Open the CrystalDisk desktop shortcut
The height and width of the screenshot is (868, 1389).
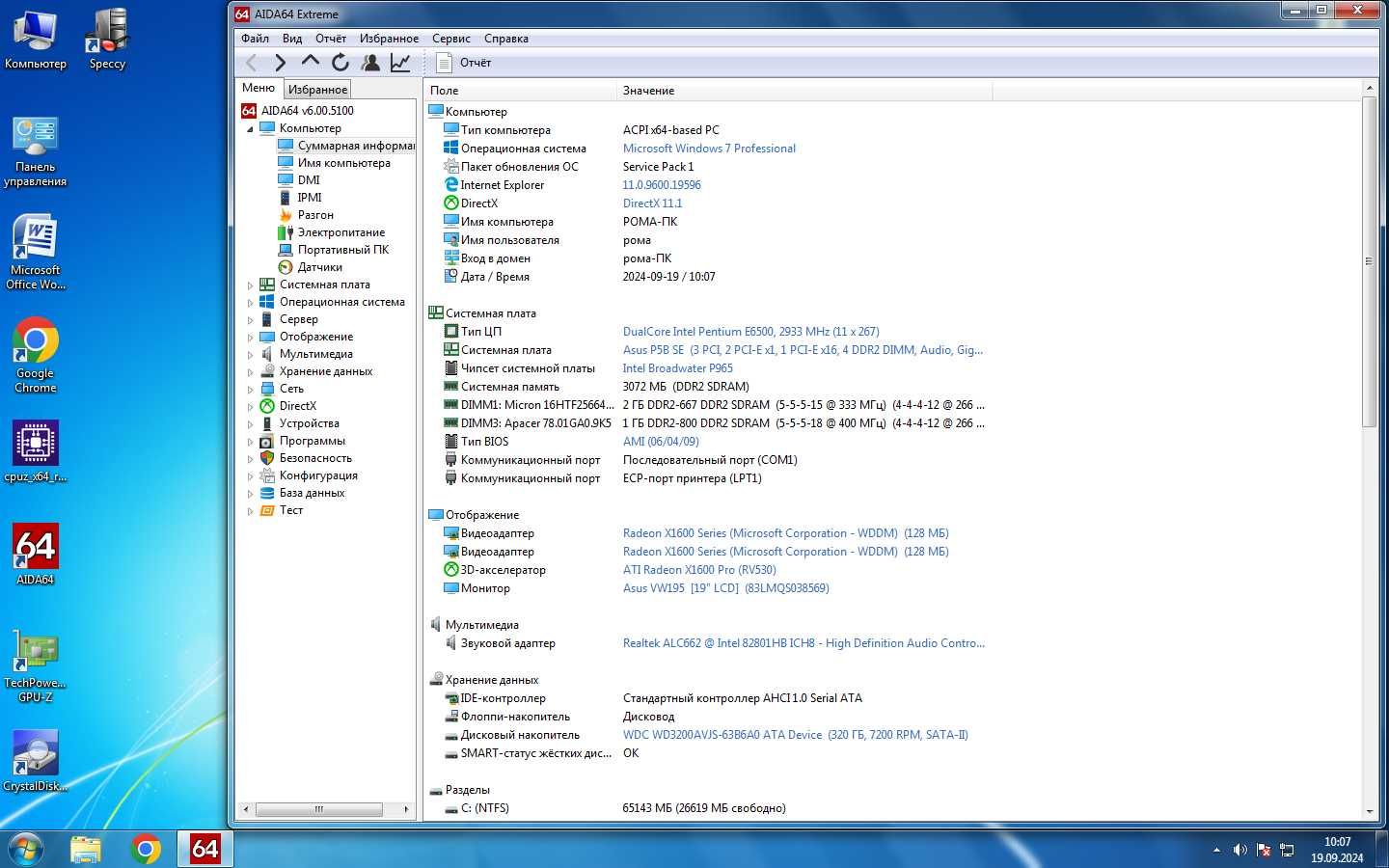36,762
